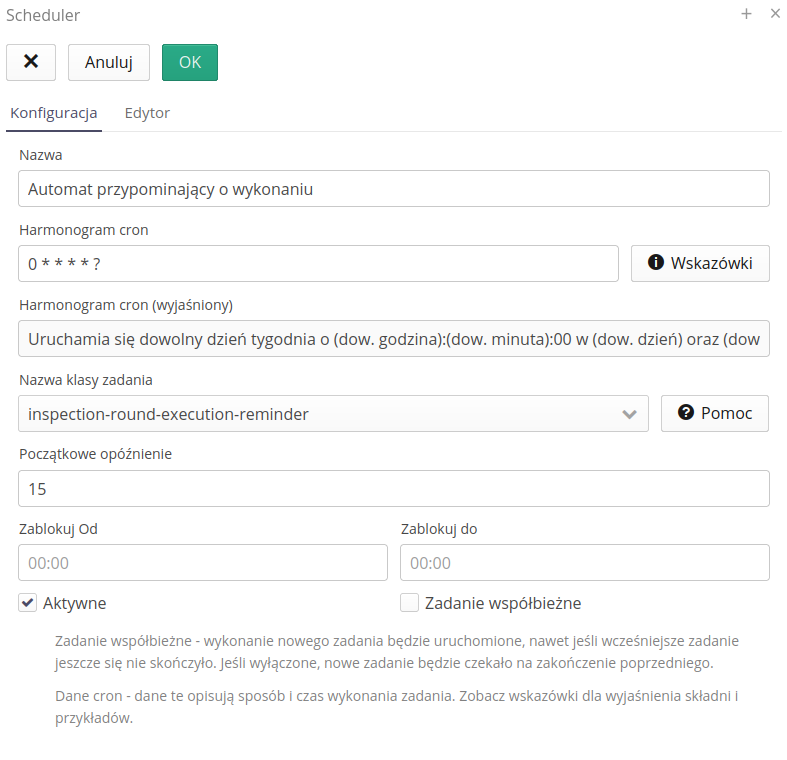Screen dimensions: 787x760
Task: Click the Zablokuj do time field
Action: click(584, 563)
